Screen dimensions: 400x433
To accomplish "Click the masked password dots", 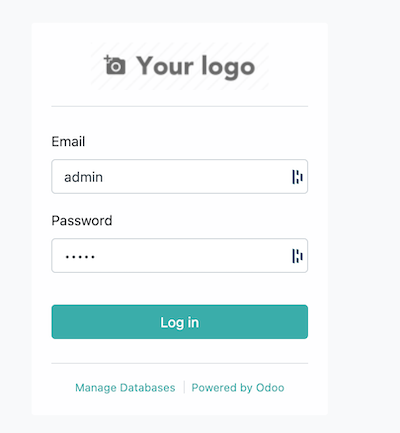I will point(80,257).
